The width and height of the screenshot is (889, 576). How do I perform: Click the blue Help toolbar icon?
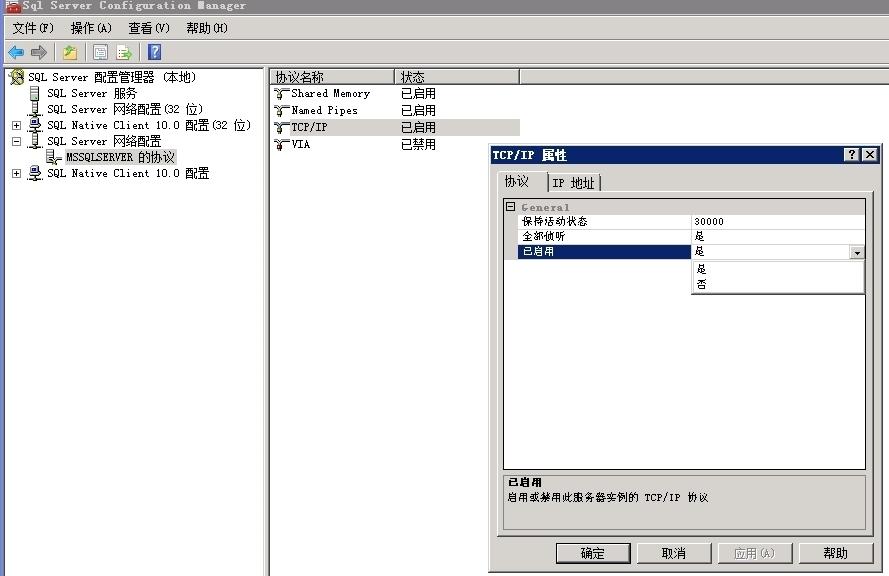point(154,52)
